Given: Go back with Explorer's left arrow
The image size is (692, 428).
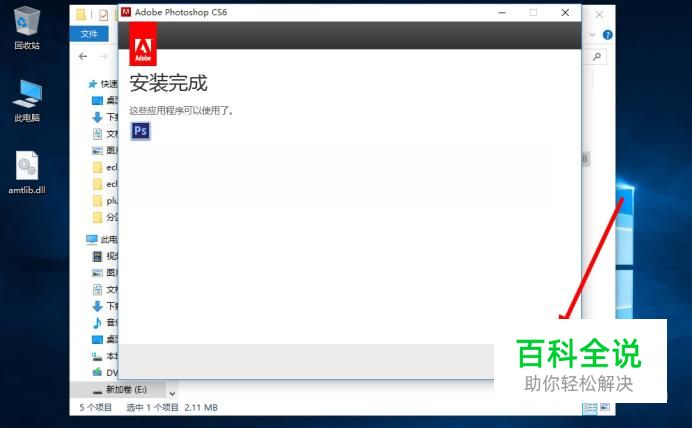Looking at the screenshot, I should (x=83, y=56).
